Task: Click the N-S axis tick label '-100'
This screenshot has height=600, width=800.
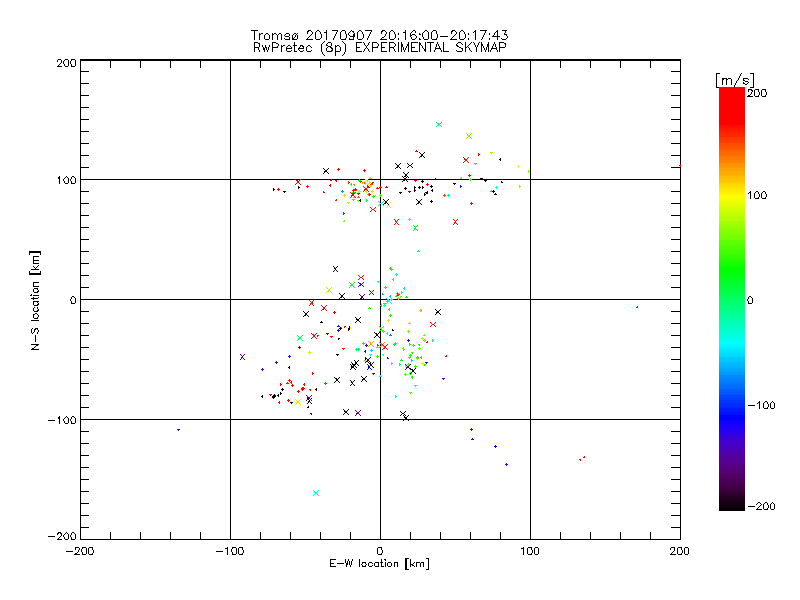Action: (x=62, y=420)
